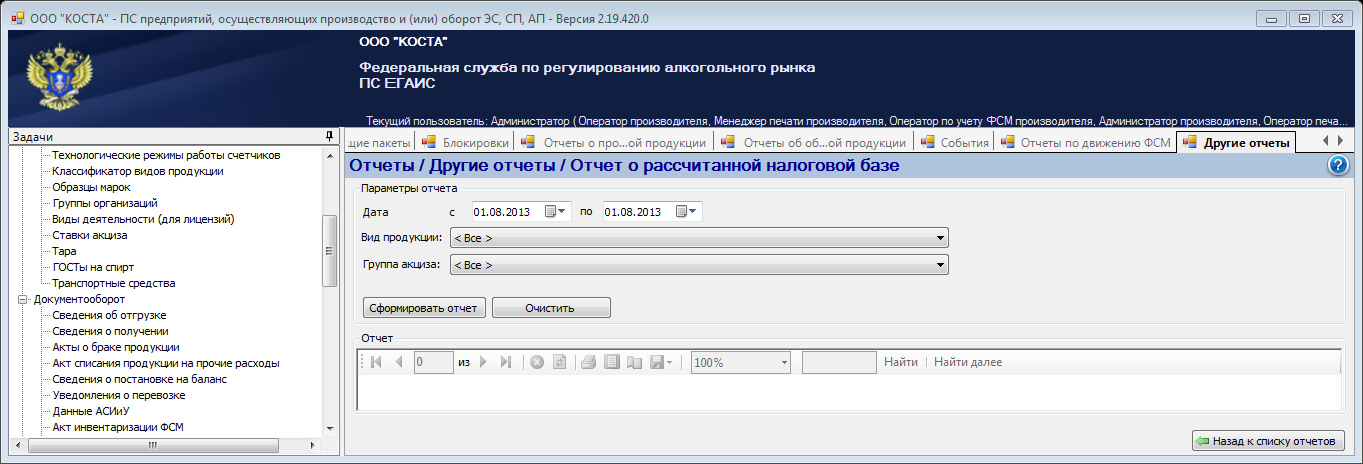Pin the Задачи panel
Screen dimensions: 1363x464
tap(329, 136)
